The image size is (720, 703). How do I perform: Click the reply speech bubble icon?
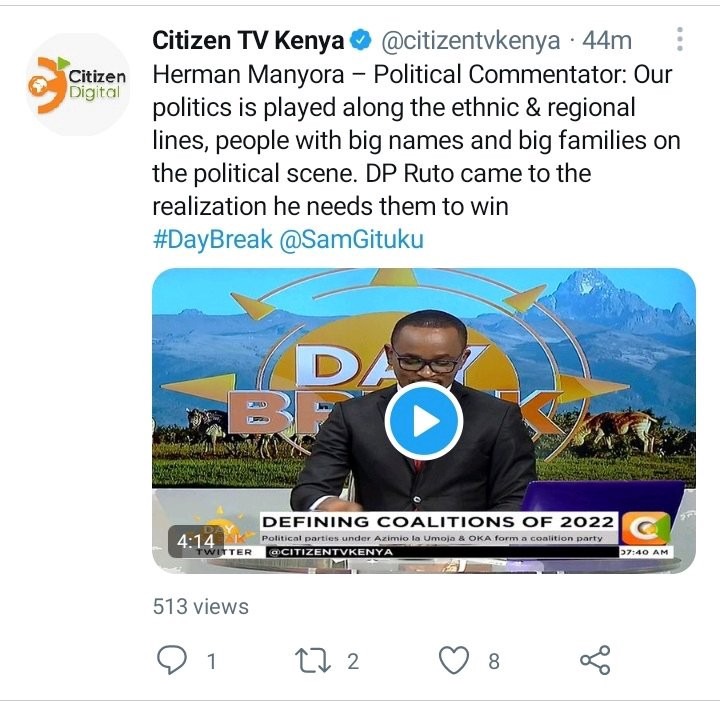click(172, 660)
